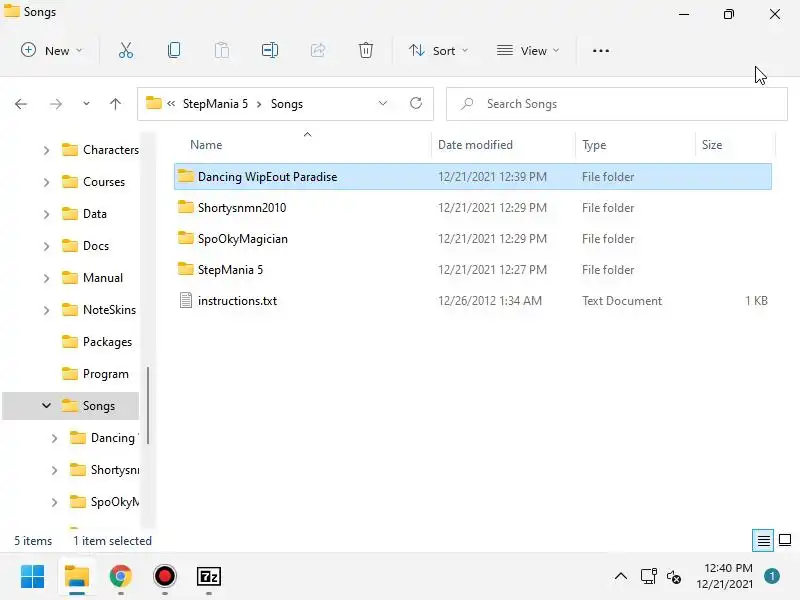Sort by Size column header
Image resolution: width=800 pixels, height=600 pixels.
[x=735, y=144]
